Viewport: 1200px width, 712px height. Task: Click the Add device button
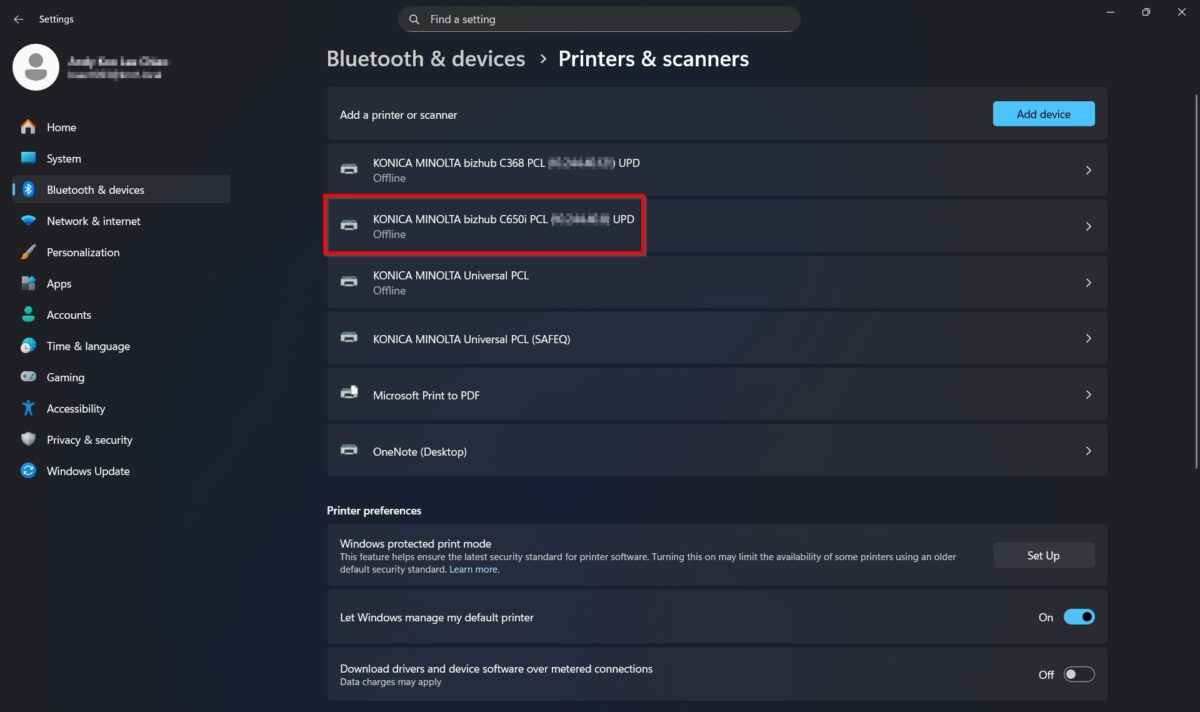(1043, 114)
